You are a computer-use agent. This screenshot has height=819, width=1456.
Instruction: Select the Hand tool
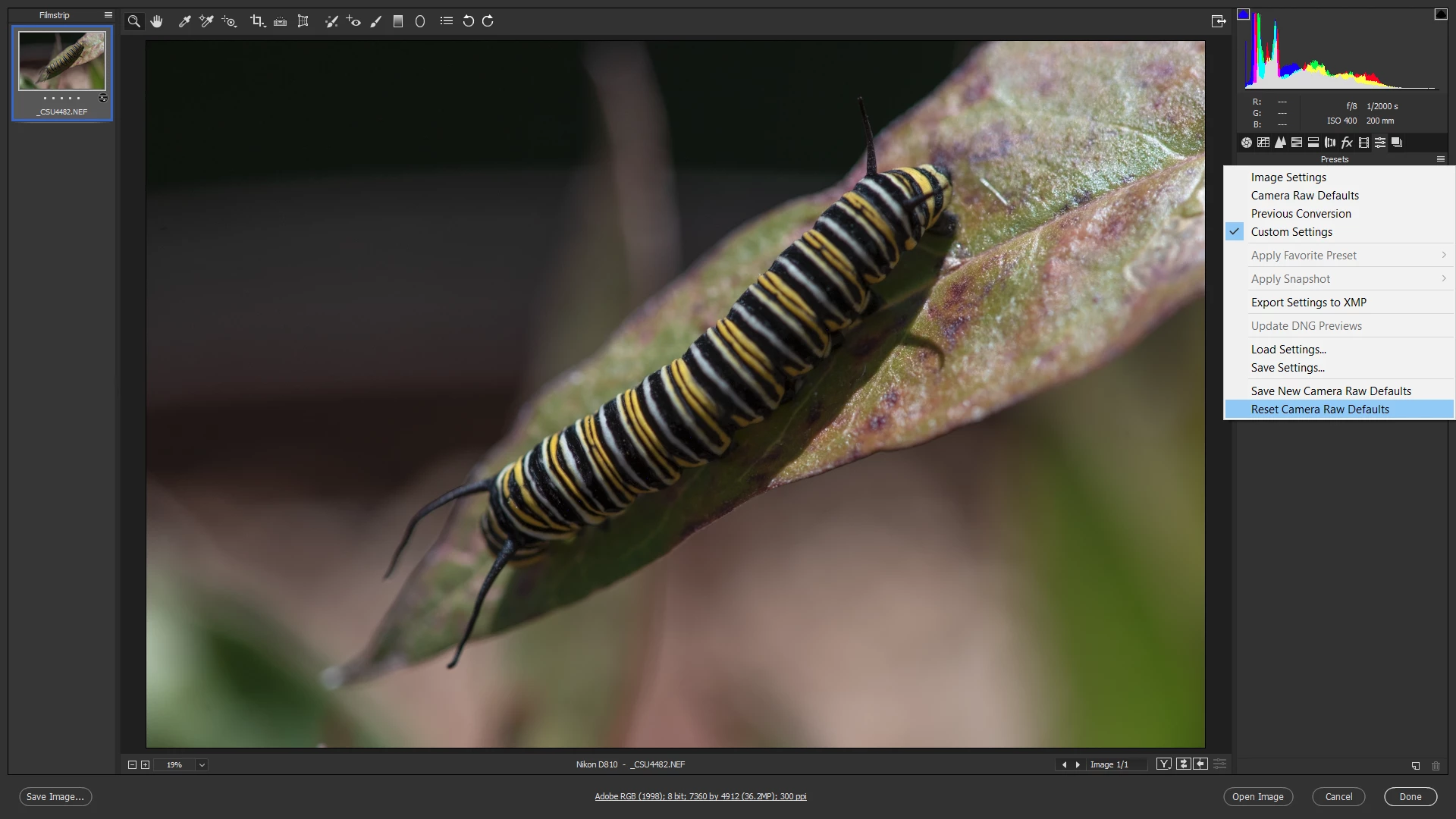point(156,21)
